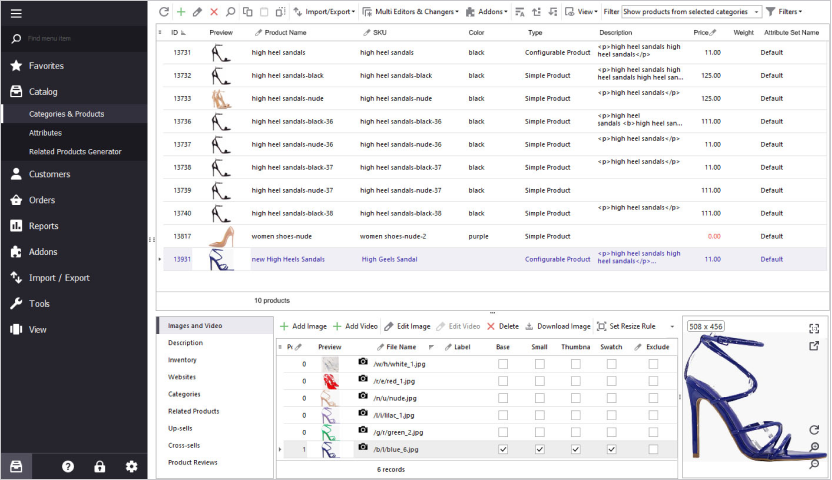Viewport: 832px width, 480px height.
Task: Click the Add Image button
Action: (x=303, y=326)
